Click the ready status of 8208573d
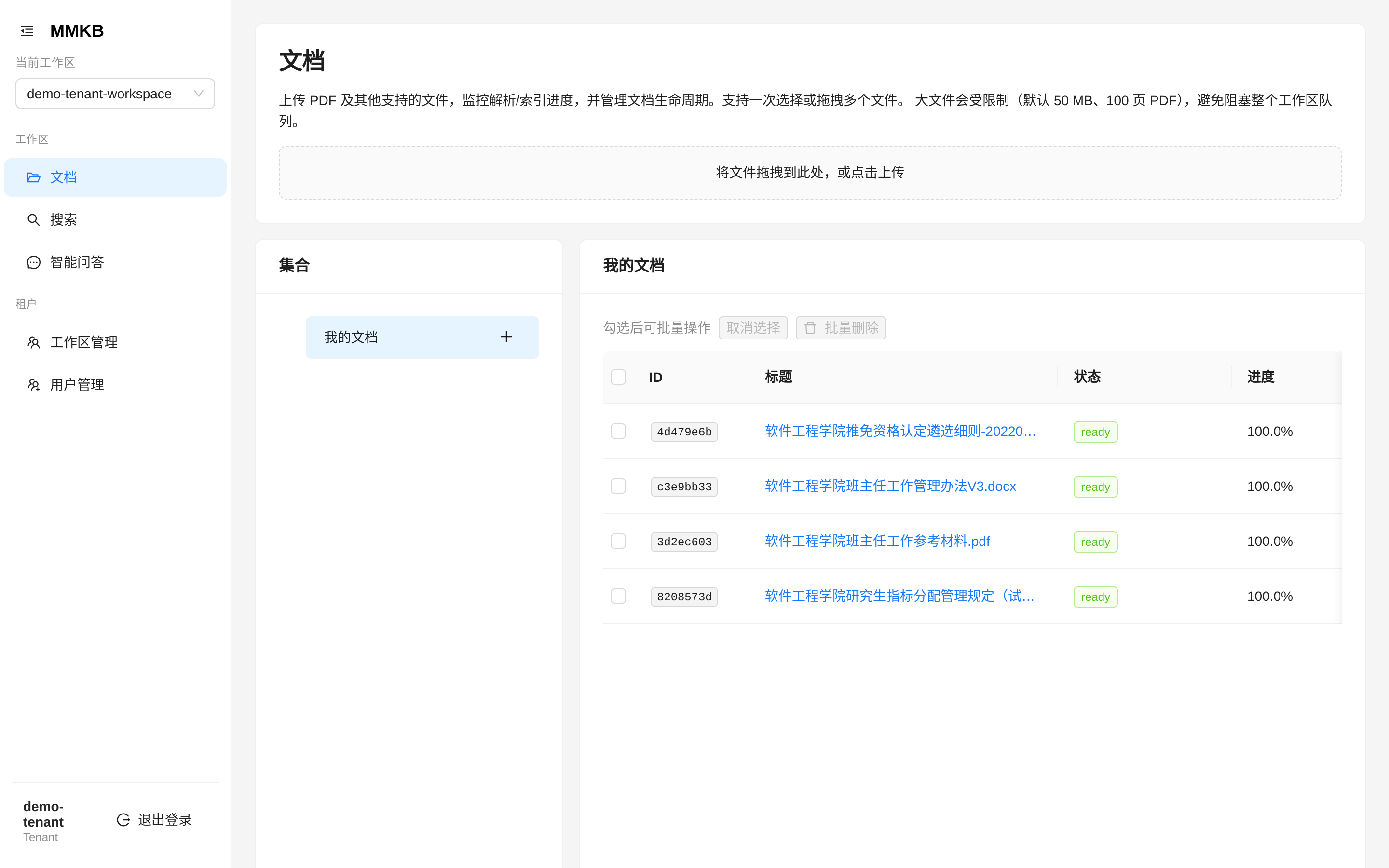1389x868 pixels. [x=1095, y=597]
